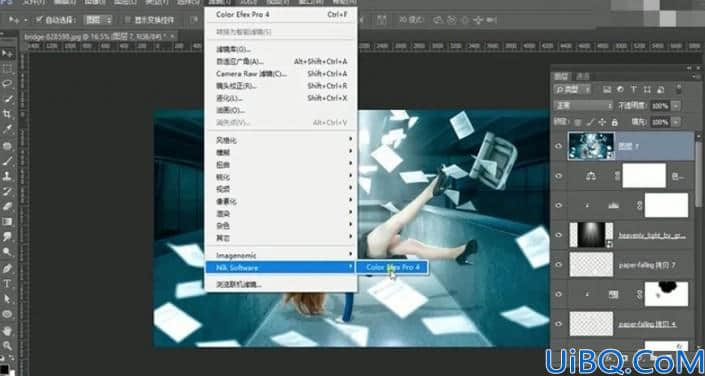Select the Crop tool
705x376 pixels.
click(x=7, y=114)
